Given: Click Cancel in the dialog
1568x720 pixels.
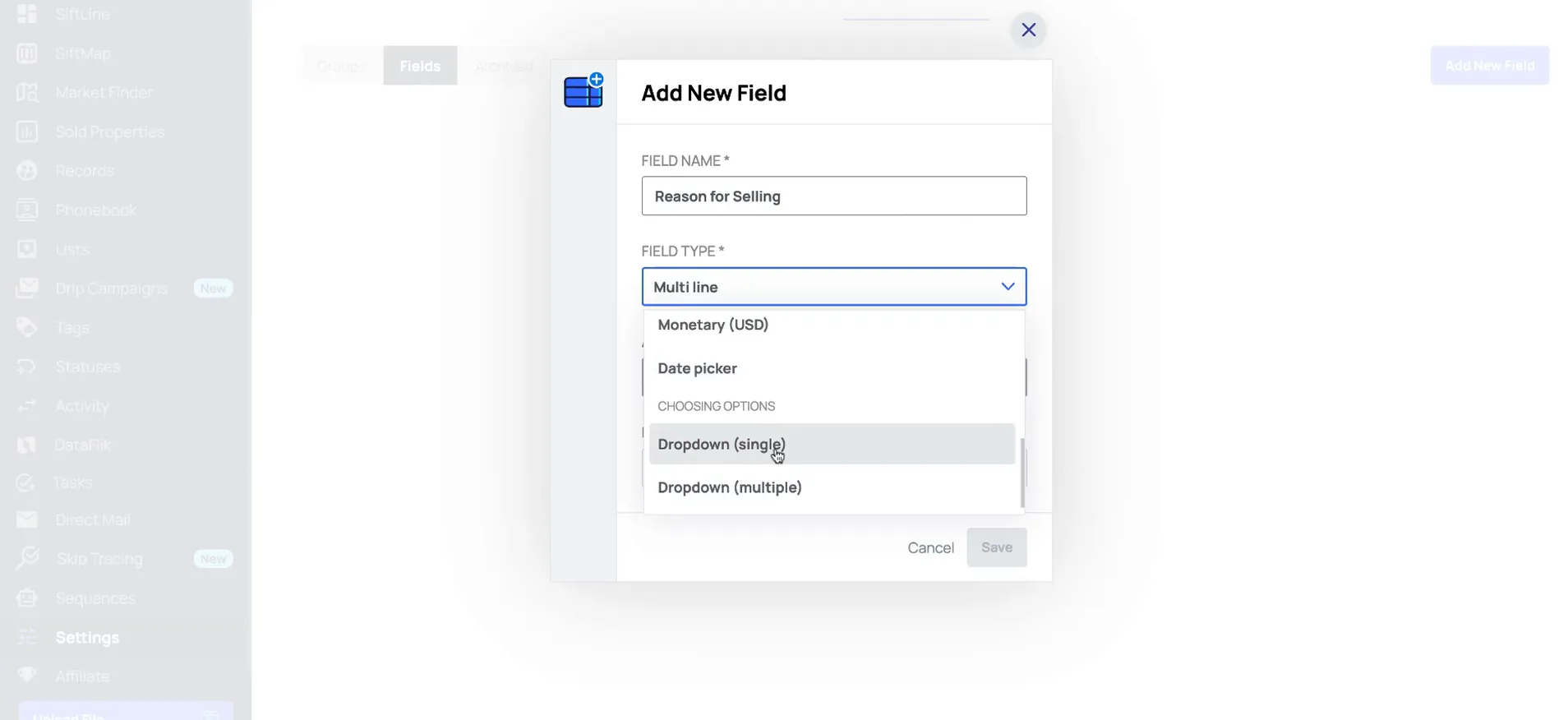Looking at the screenshot, I should click(930, 547).
